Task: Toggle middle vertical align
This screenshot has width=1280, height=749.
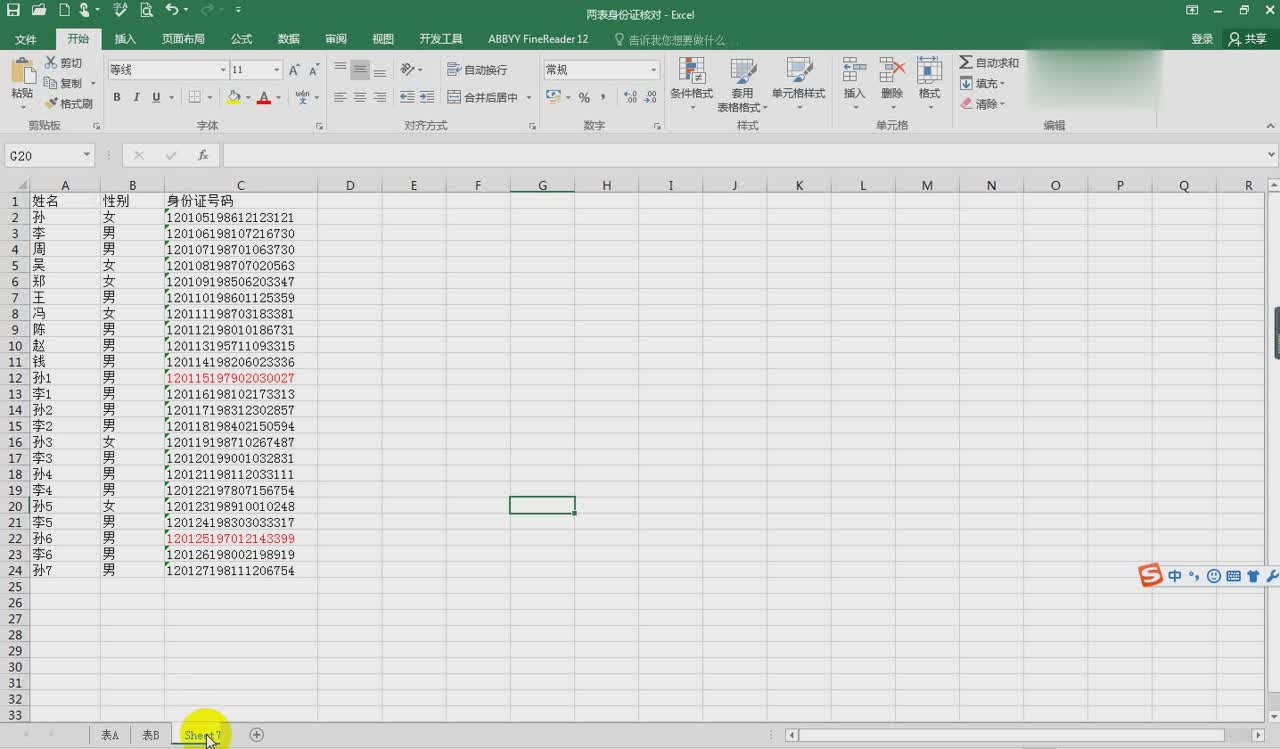Action: [360, 69]
